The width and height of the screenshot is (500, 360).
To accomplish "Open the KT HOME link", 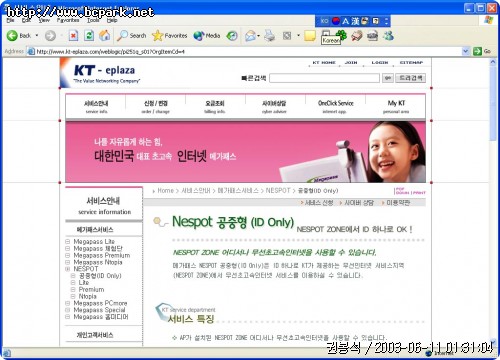I will (x=324, y=62).
